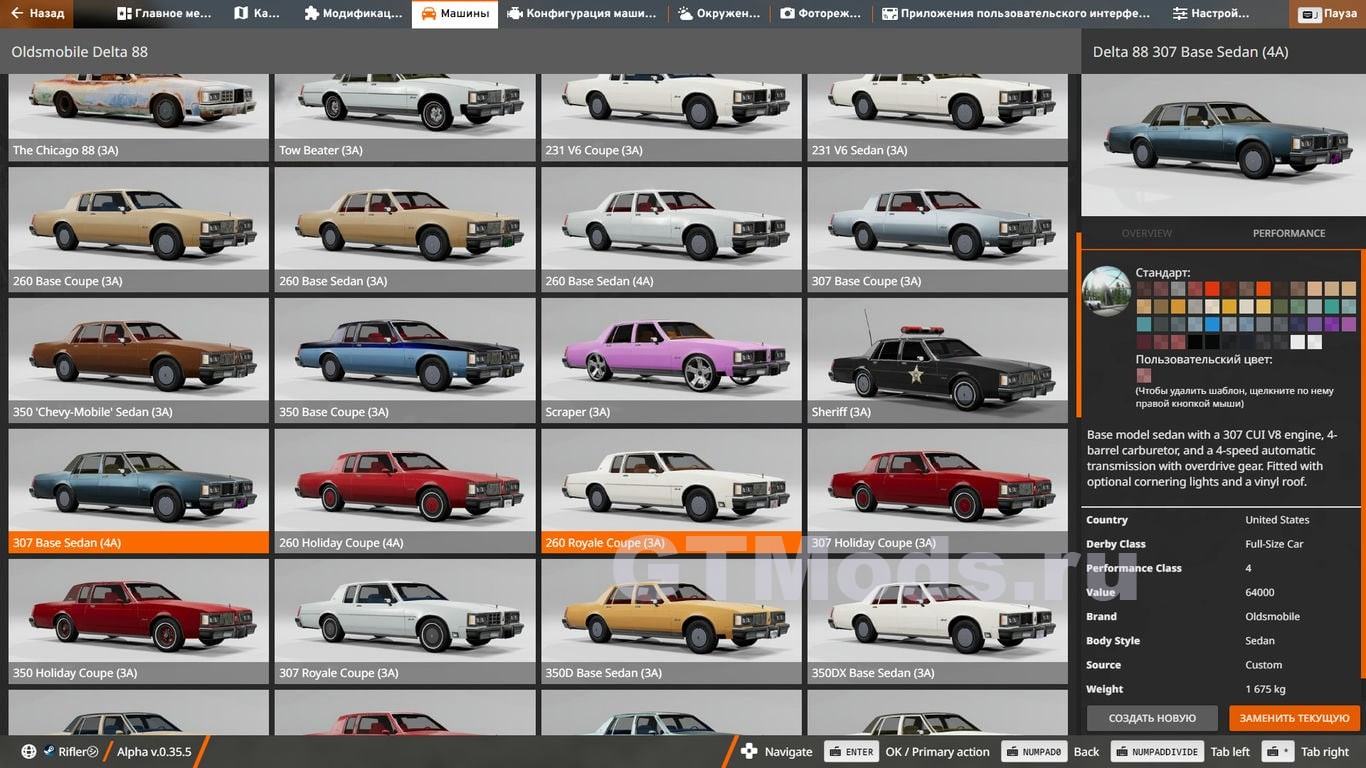Open the camera icon Фоторежим tab
The height and width of the screenshot is (768, 1366).
pyautogui.click(x=822, y=14)
